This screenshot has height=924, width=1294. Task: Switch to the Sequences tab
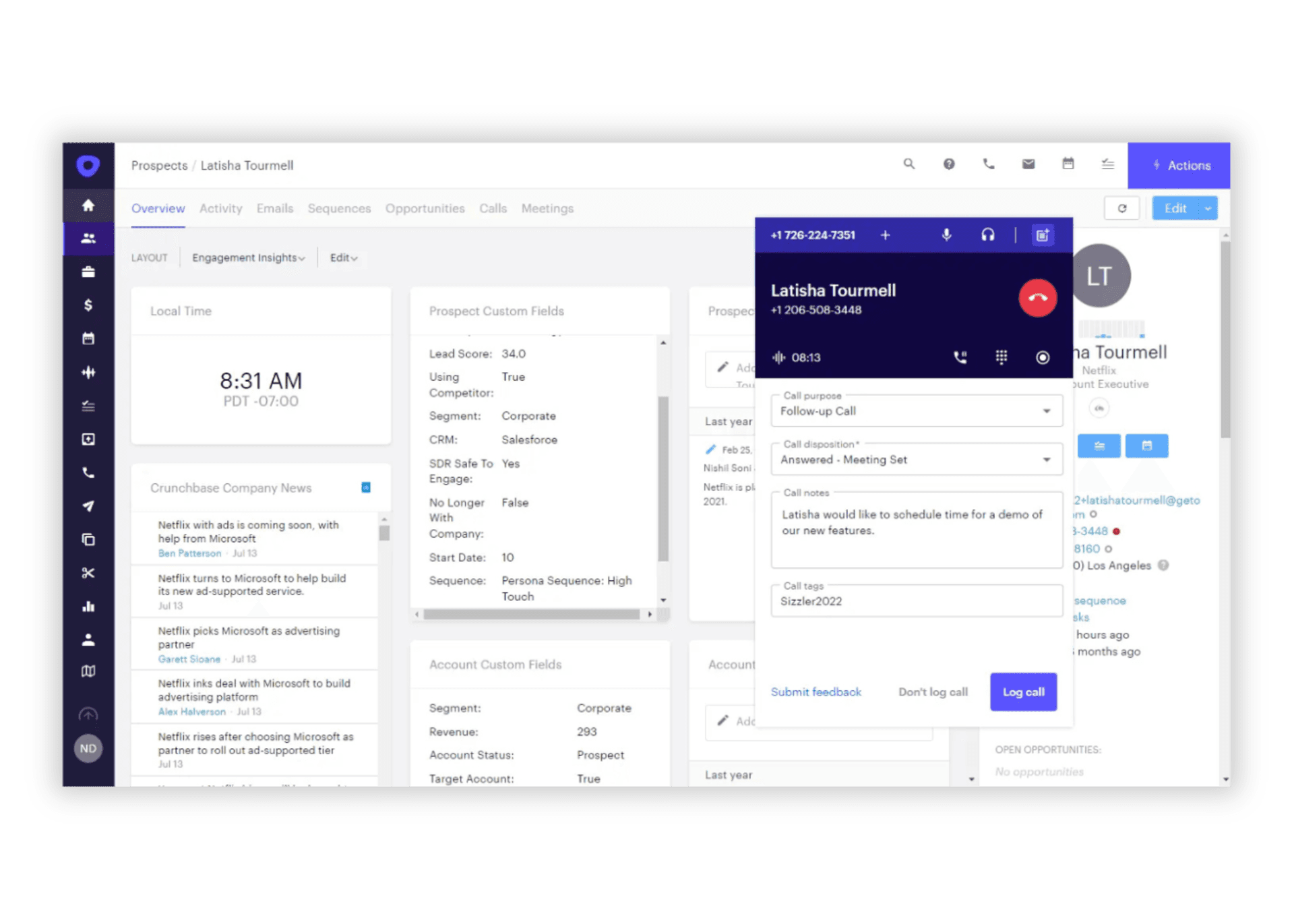pyautogui.click(x=339, y=208)
